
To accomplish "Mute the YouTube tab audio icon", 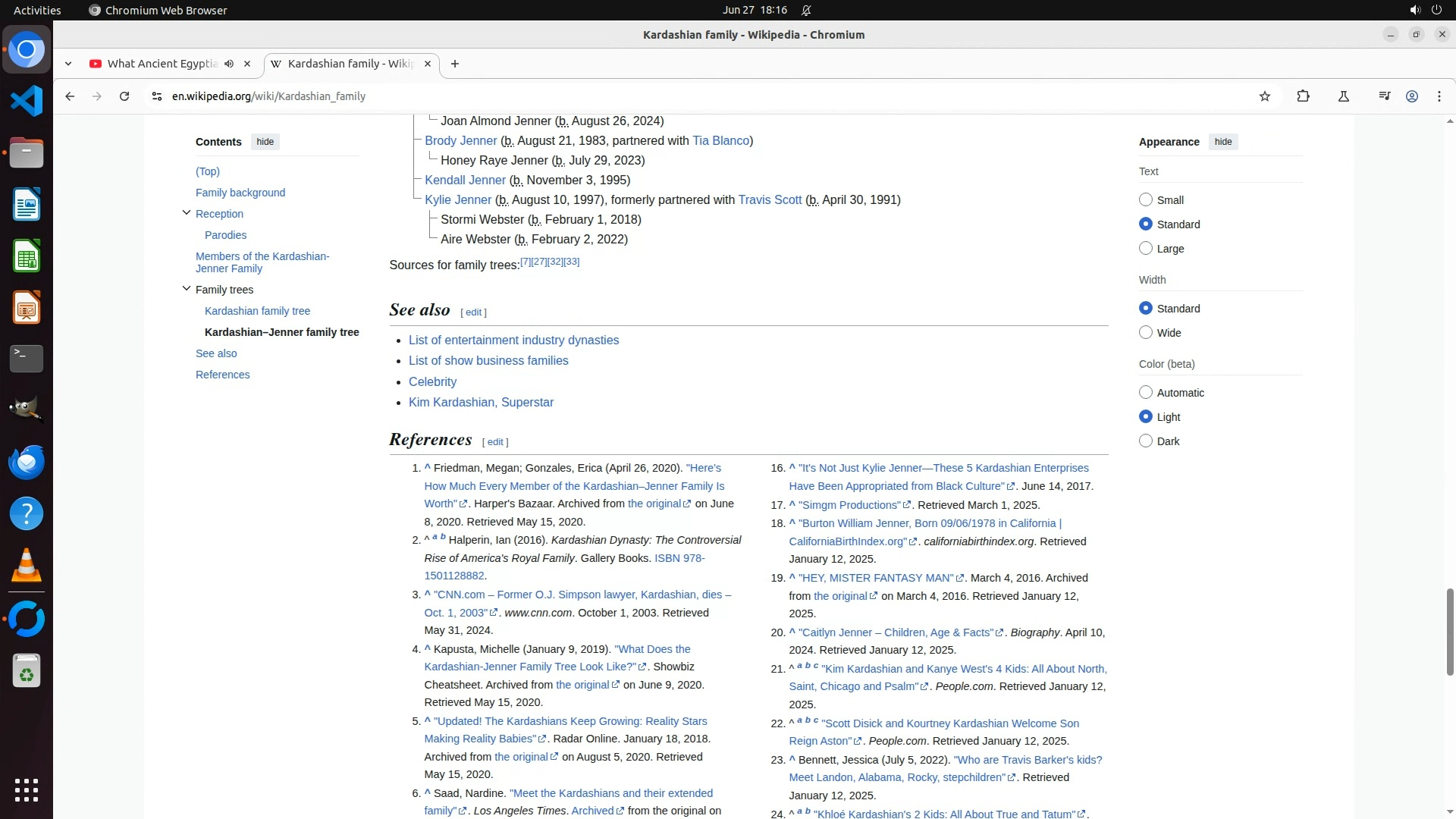I will click(x=229, y=64).
